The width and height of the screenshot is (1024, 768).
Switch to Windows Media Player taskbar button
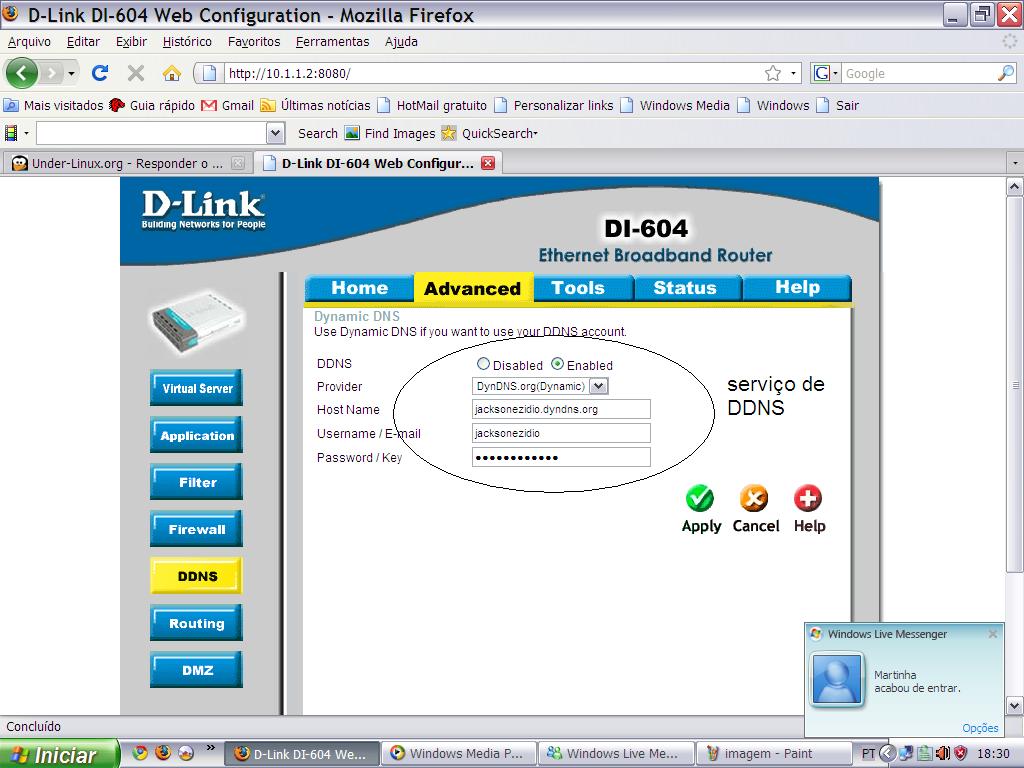pos(458,754)
